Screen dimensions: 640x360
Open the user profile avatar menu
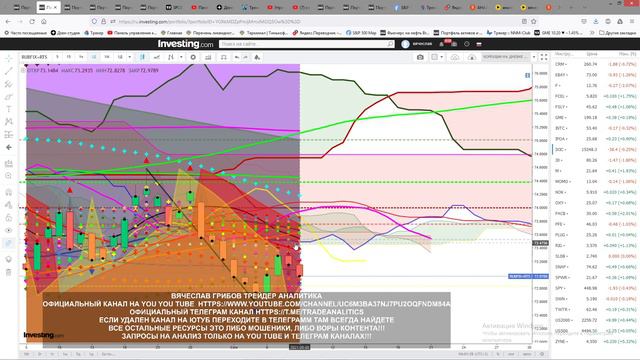pos(405,44)
